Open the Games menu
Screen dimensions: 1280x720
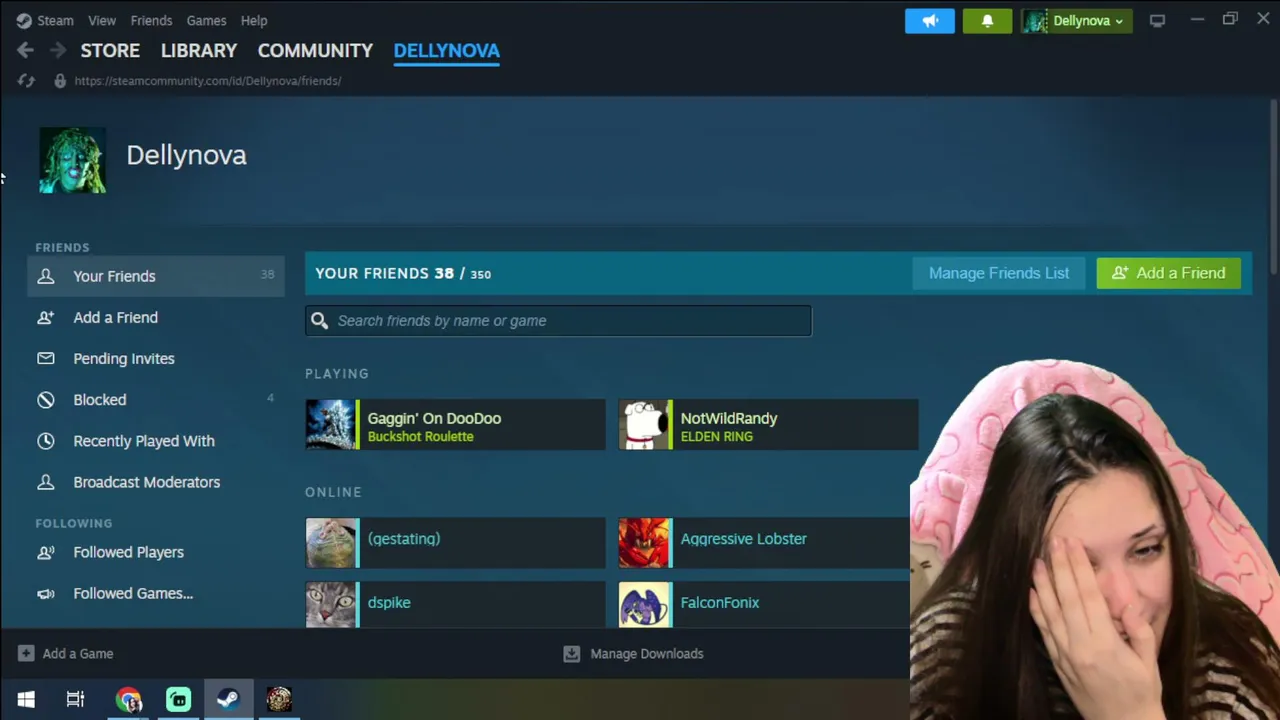(206, 20)
